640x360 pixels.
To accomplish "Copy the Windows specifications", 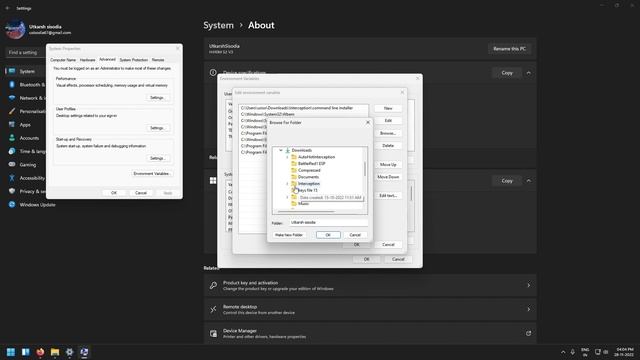I will tap(507, 180).
